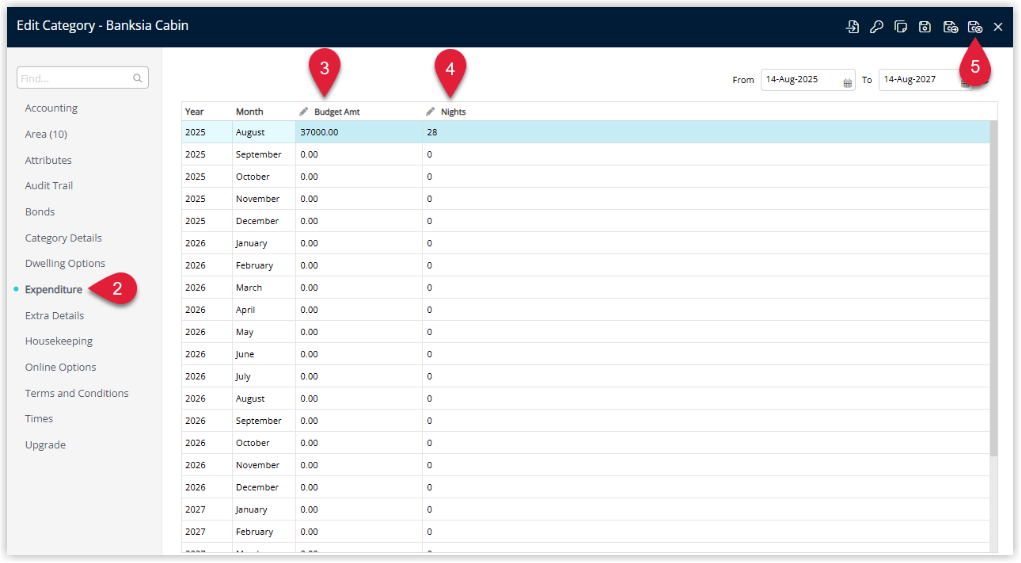Click the Save icon in header
This screenshot has width=1021, height=563.
(x=925, y=27)
